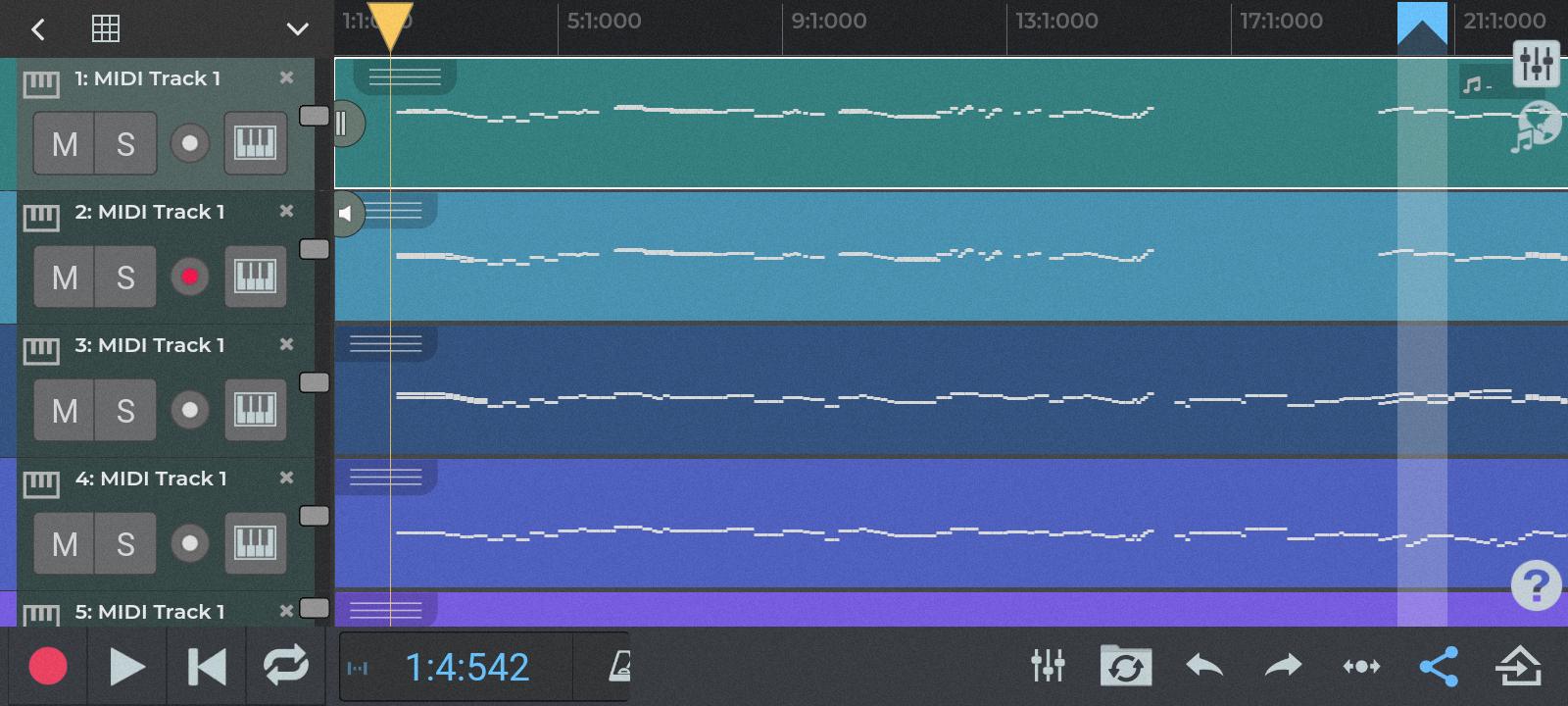1568x706 pixels.
Task: Tap track 2 speaker volume icon
Action: point(346,214)
